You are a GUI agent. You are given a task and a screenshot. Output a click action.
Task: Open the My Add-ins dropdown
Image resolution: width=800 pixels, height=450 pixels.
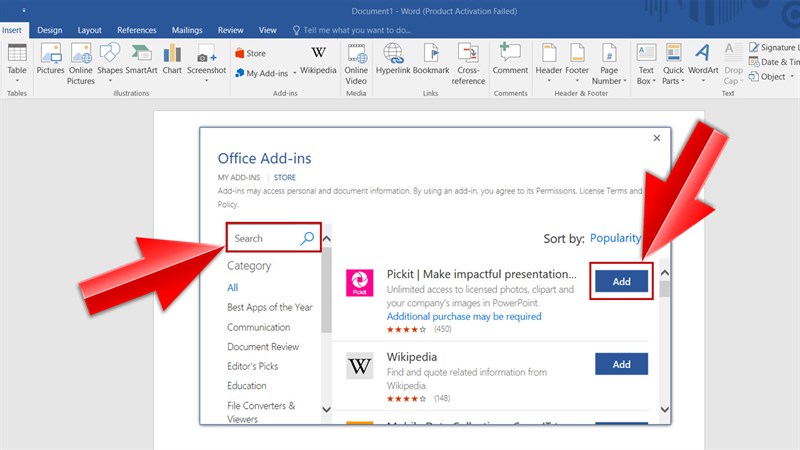(265, 73)
